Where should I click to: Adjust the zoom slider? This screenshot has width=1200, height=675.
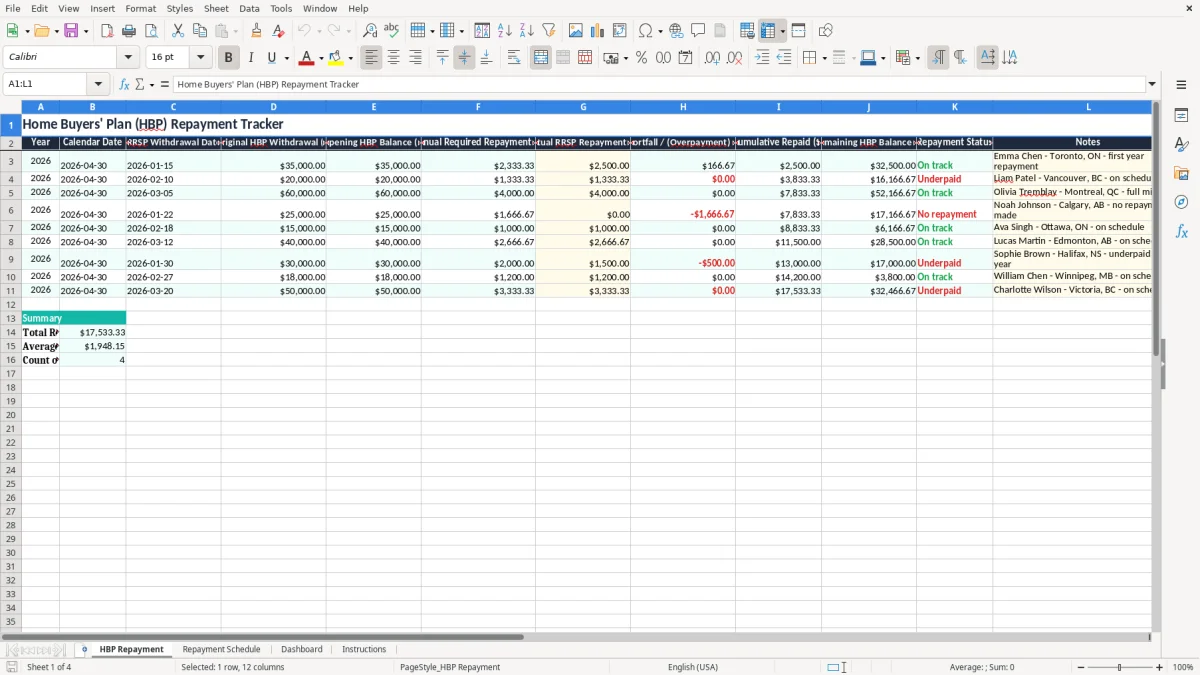(x=1119, y=667)
